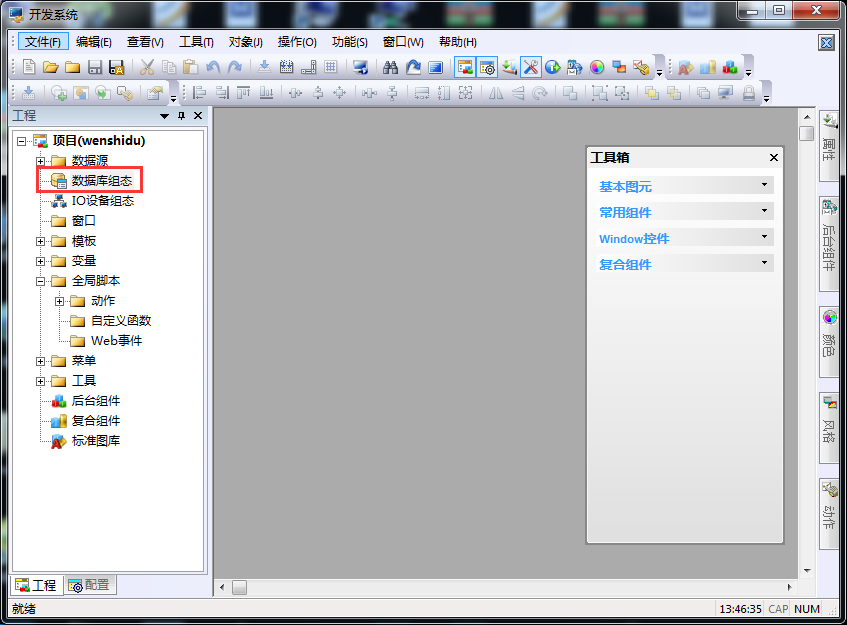Click the IO设备组态 network icon
Screen dimensions: 847x625
(58, 201)
